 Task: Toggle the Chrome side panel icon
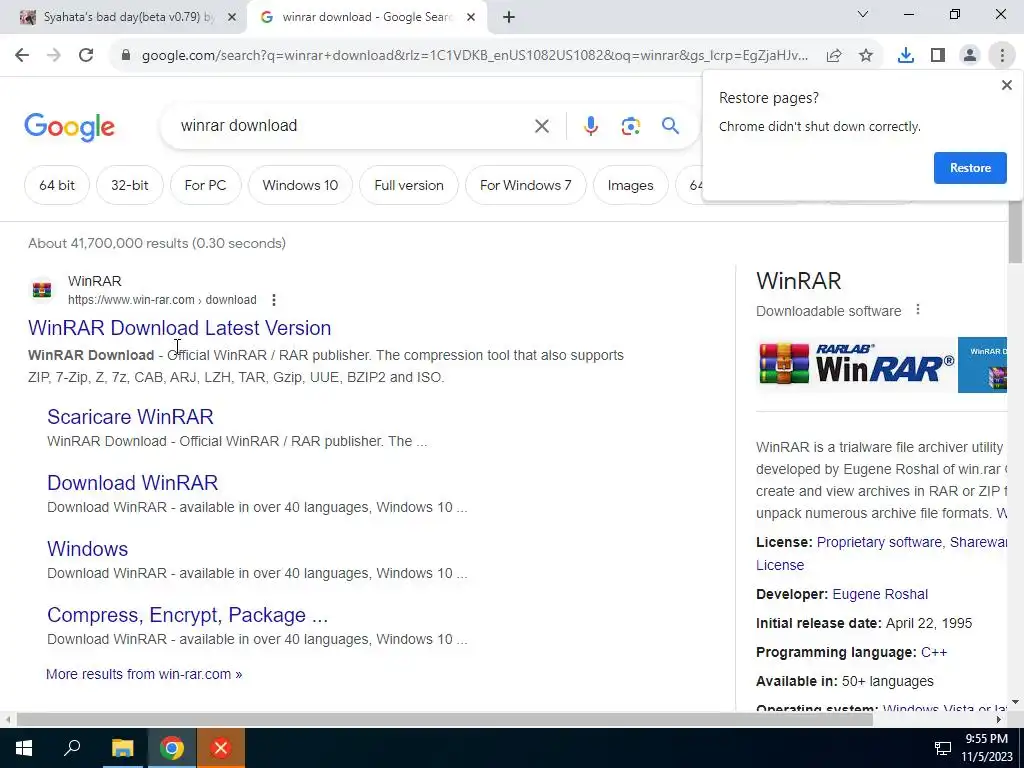coord(938,56)
